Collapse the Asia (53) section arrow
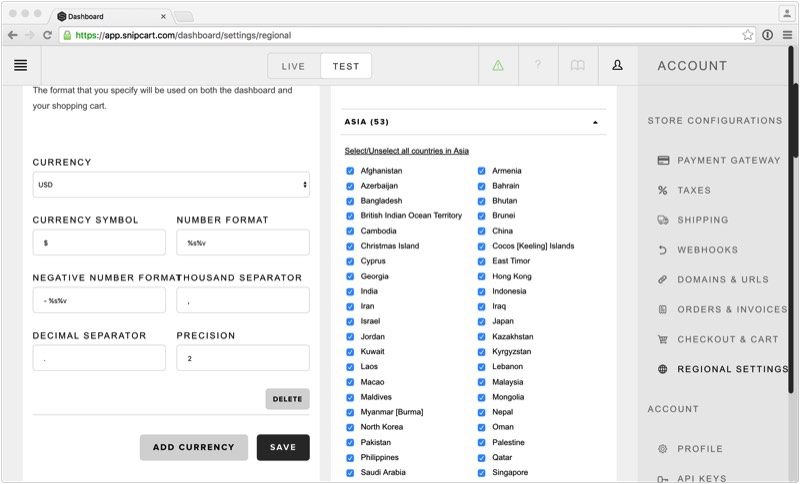This screenshot has height=484, width=800. pos(595,122)
